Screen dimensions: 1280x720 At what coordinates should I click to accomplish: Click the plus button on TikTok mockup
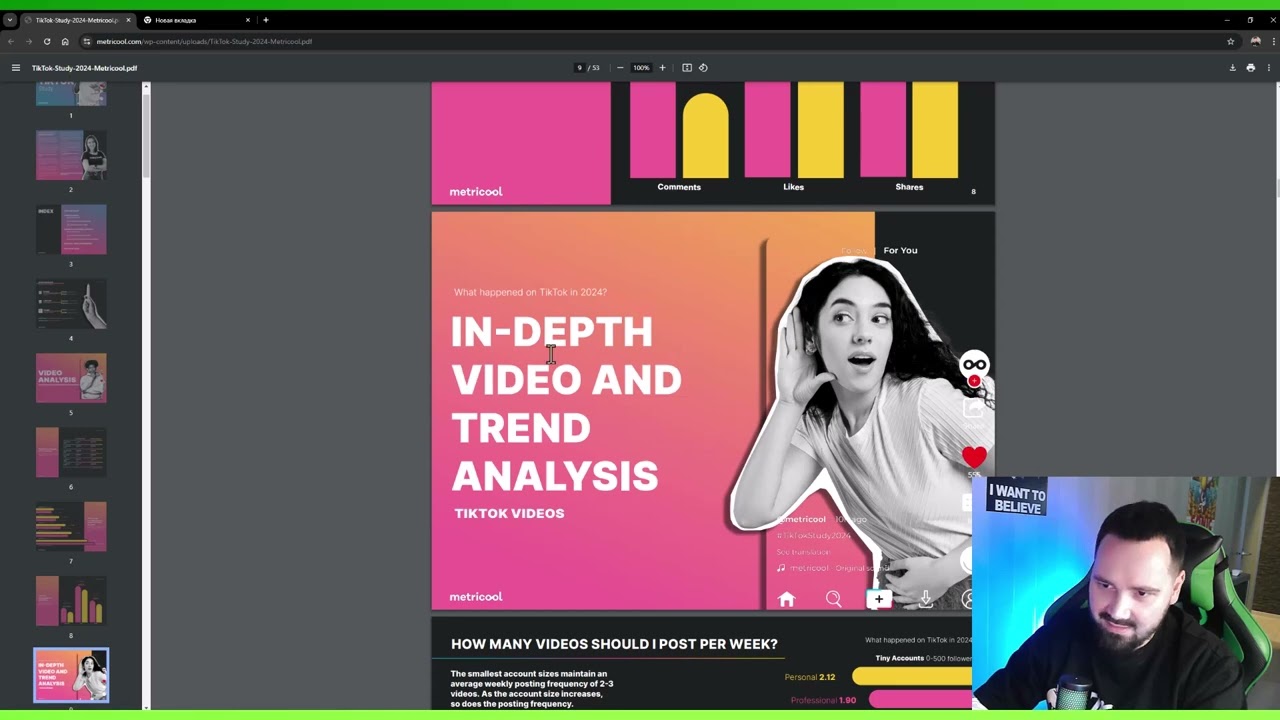[879, 599]
